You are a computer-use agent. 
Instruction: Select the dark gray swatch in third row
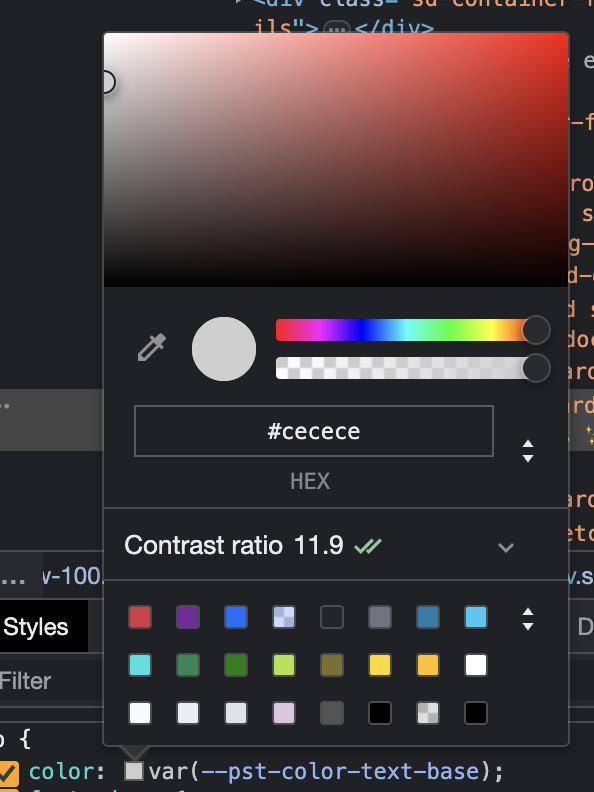tap(332, 713)
